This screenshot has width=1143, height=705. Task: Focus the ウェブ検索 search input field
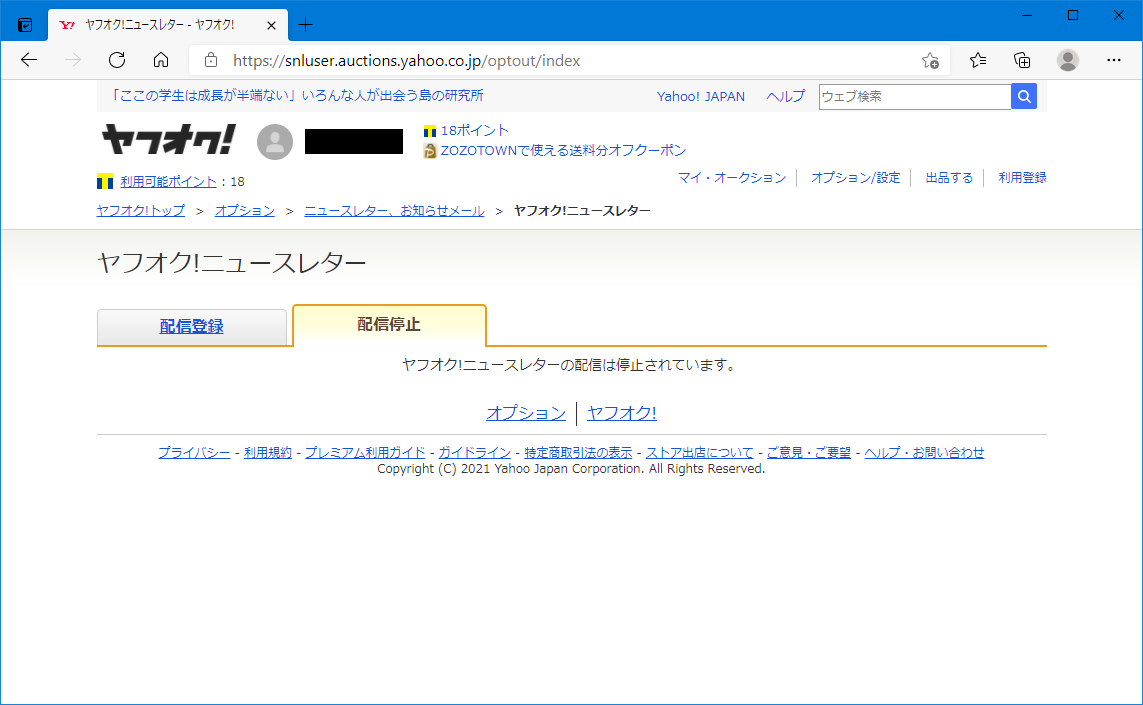(x=914, y=97)
